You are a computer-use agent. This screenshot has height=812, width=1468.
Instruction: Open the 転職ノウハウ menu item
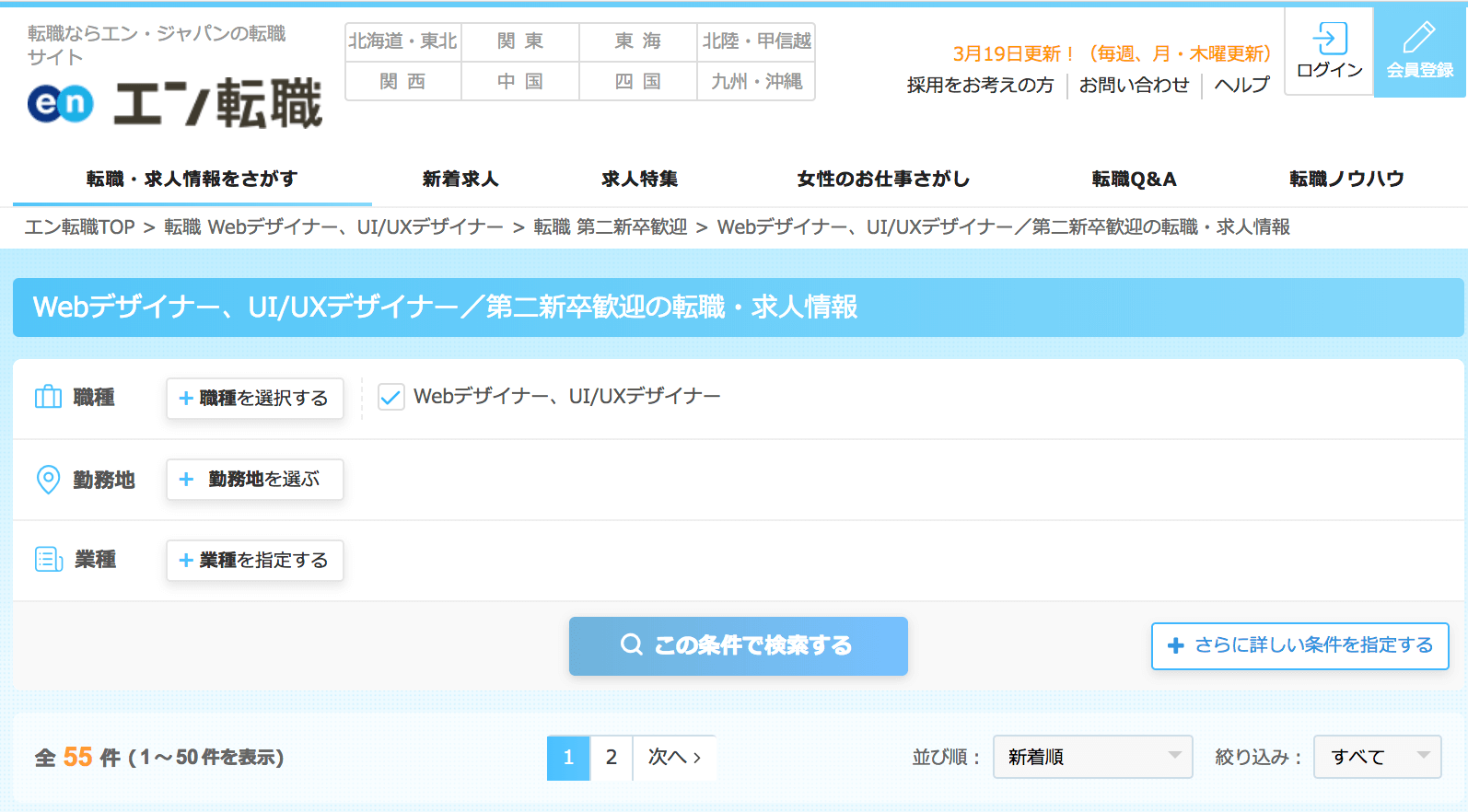click(x=1346, y=179)
